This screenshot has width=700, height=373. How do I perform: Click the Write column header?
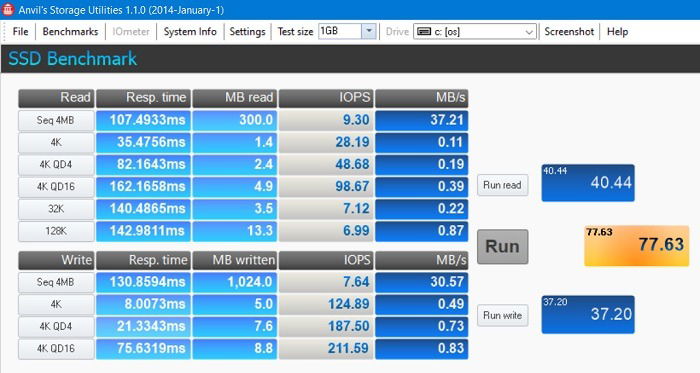click(x=56, y=261)
